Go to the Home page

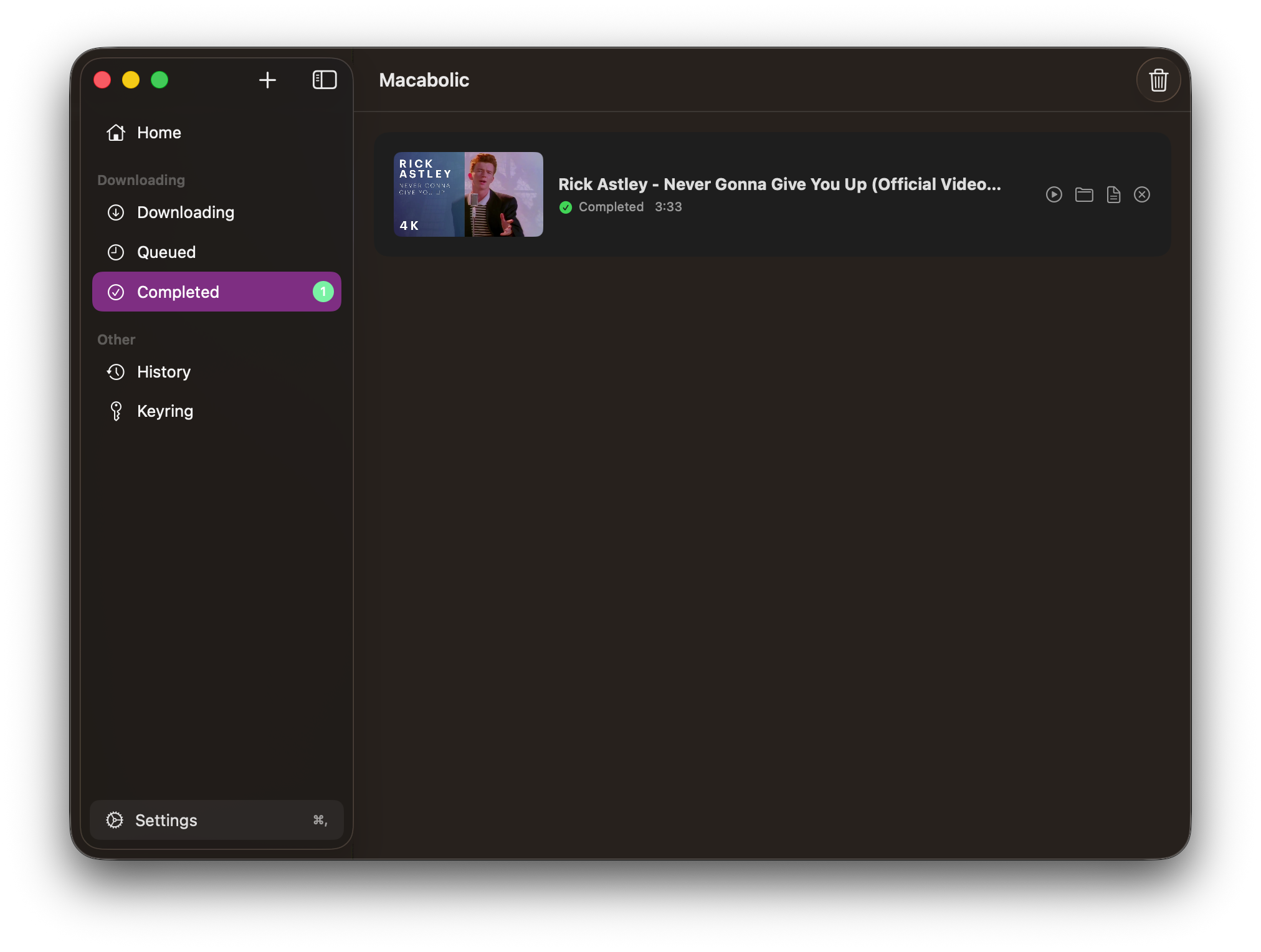[x=159, y=133]
